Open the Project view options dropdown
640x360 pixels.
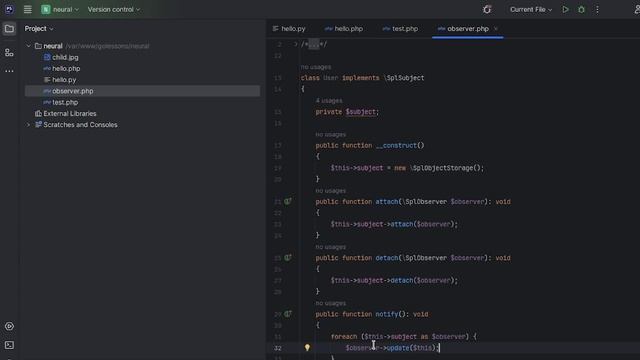point(39,29)
